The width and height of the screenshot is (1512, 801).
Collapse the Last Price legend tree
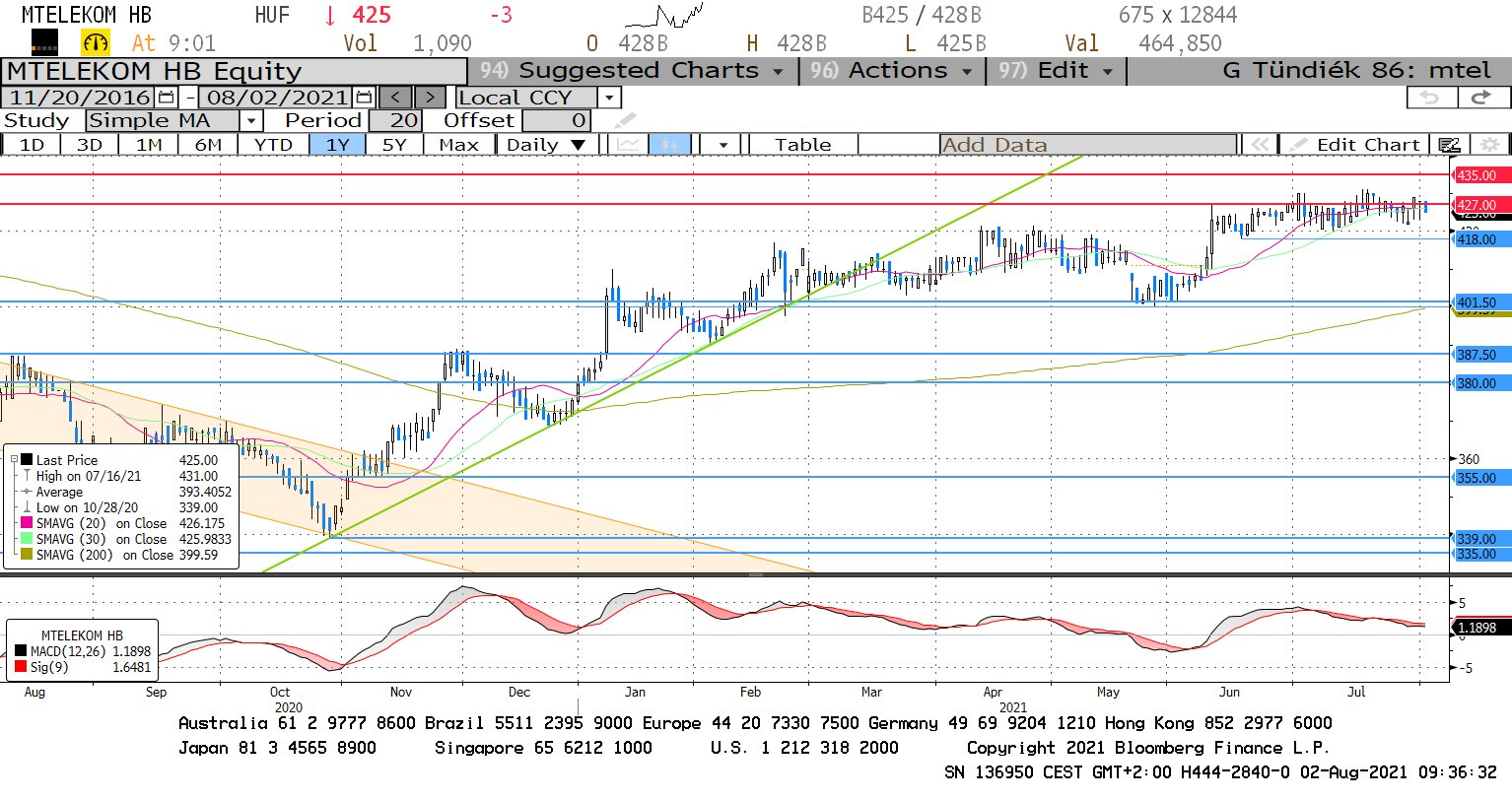click(15, 460)
